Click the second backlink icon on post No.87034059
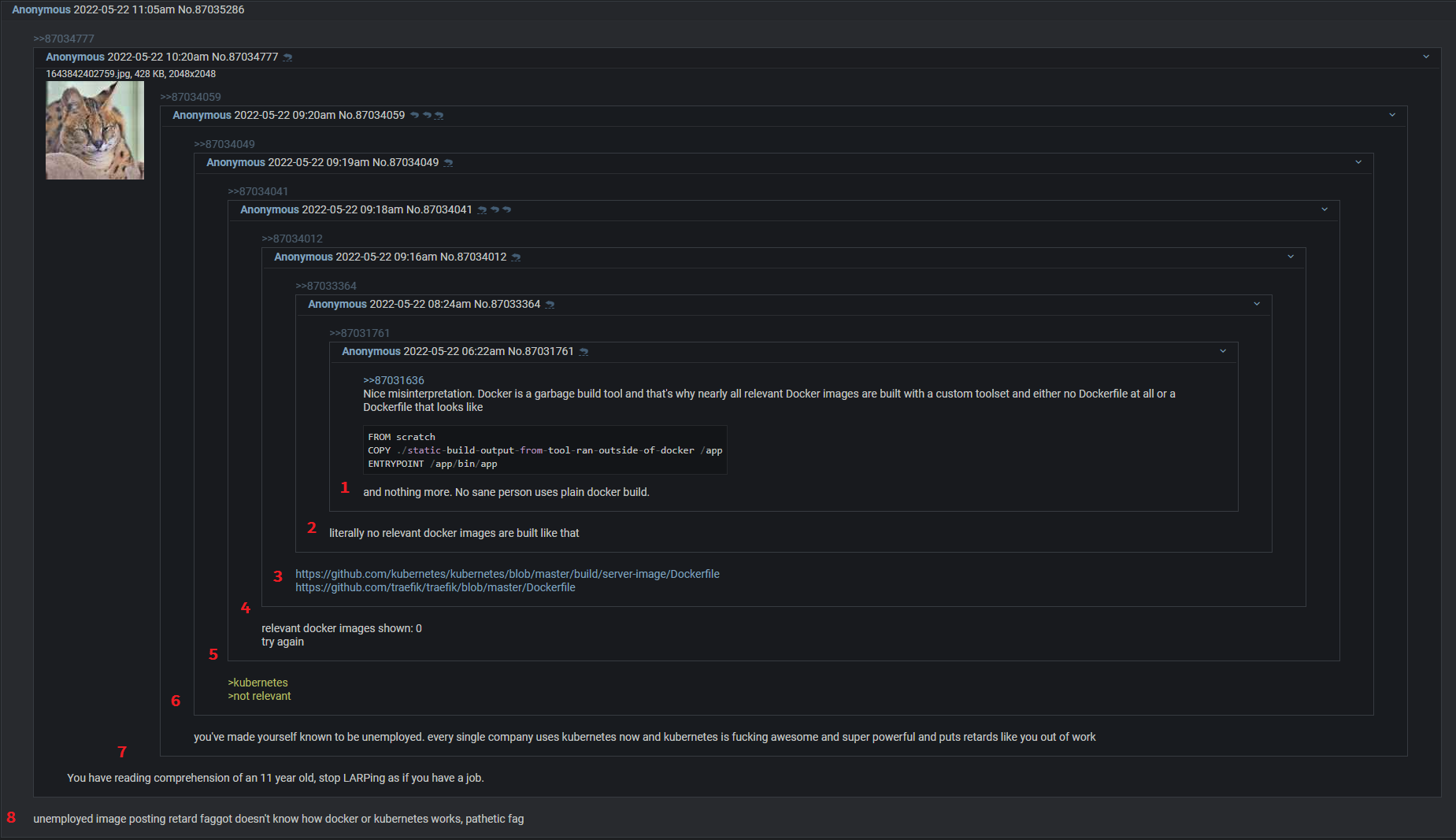Image resolution: width=1456 pixels, height=840 pixels. pyautogui.click(x=427, y=116)
